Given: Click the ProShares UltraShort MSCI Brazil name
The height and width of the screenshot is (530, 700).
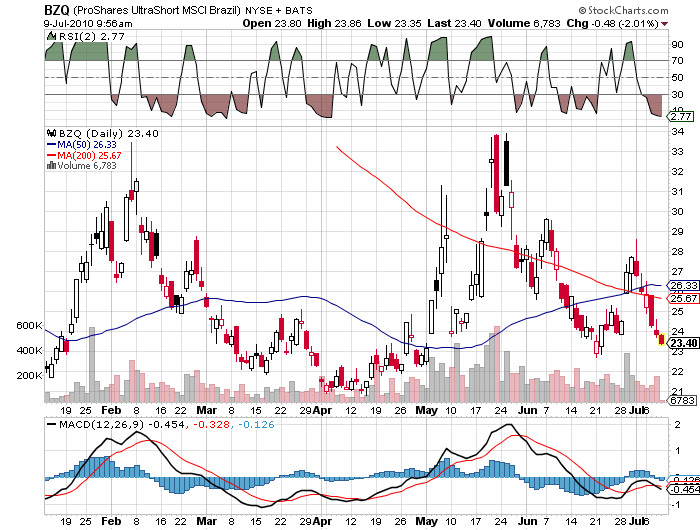Looking at the screenshot, I should click(x=157, y=10).
